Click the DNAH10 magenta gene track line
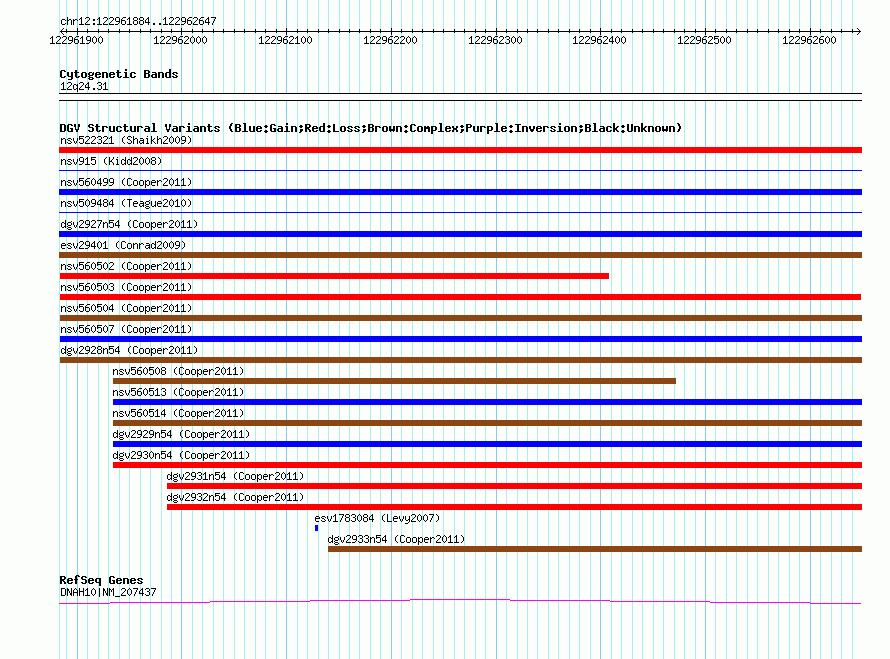Viewport: 890px width, 659px height. (x=460, y=601)
